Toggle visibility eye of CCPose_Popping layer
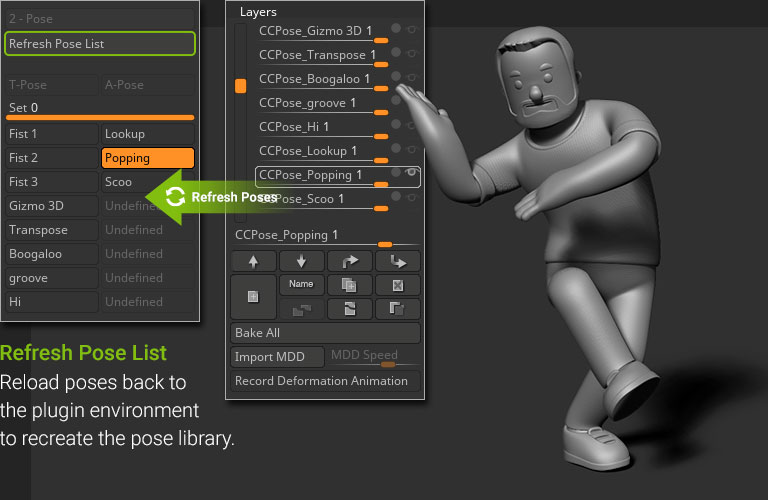768x500 pixels. pyautogui.click(x=411, y=173)
